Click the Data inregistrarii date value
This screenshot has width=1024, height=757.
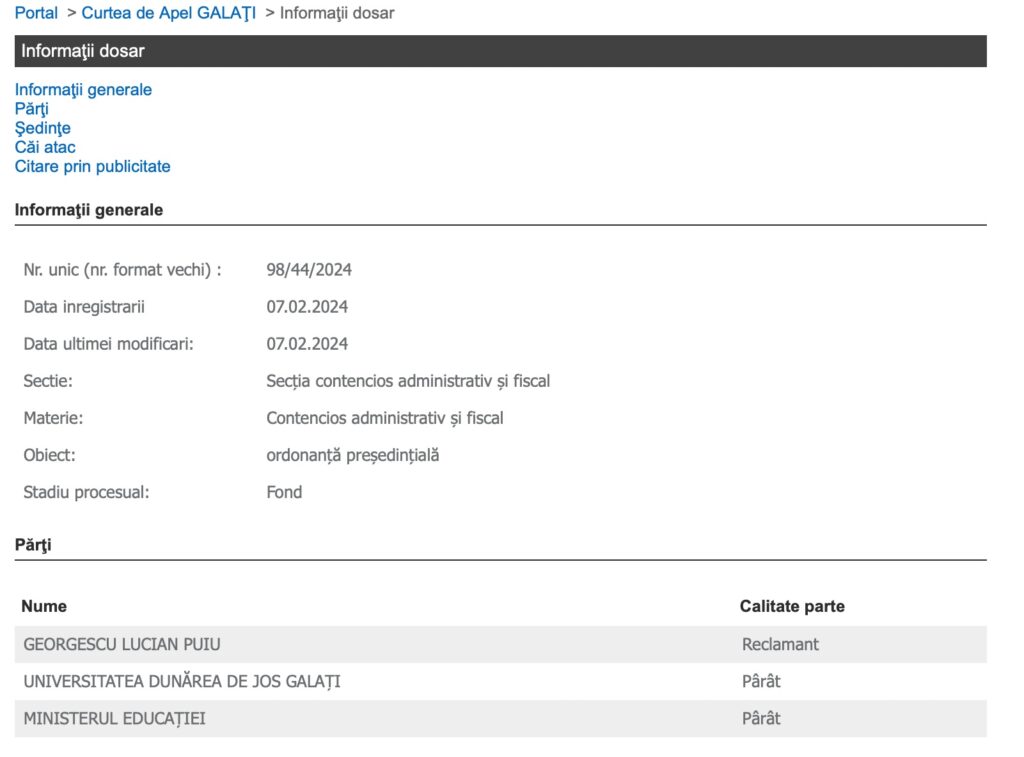coord(307,307)
